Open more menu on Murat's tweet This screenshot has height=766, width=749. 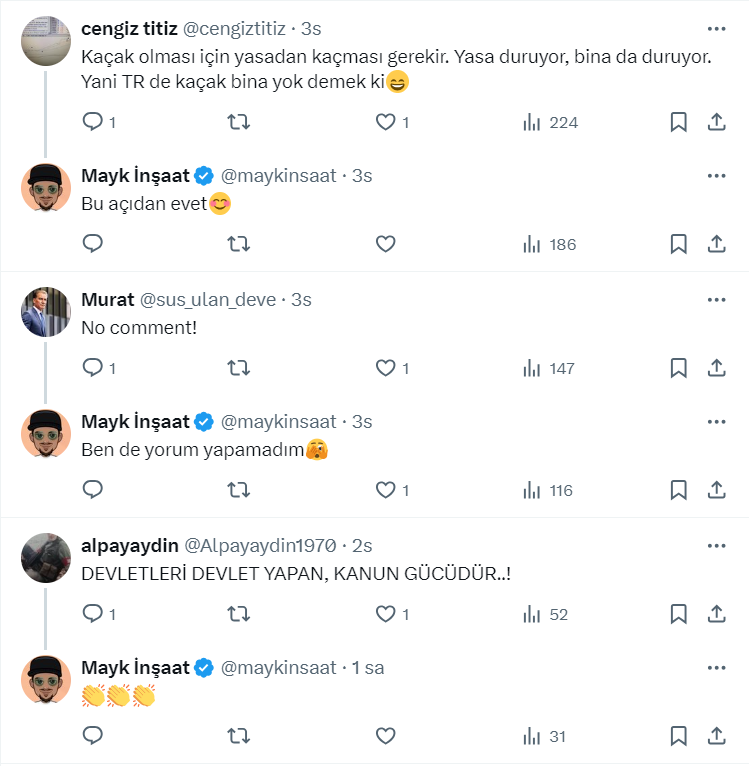pyautogui.click(x=716, y=299)
